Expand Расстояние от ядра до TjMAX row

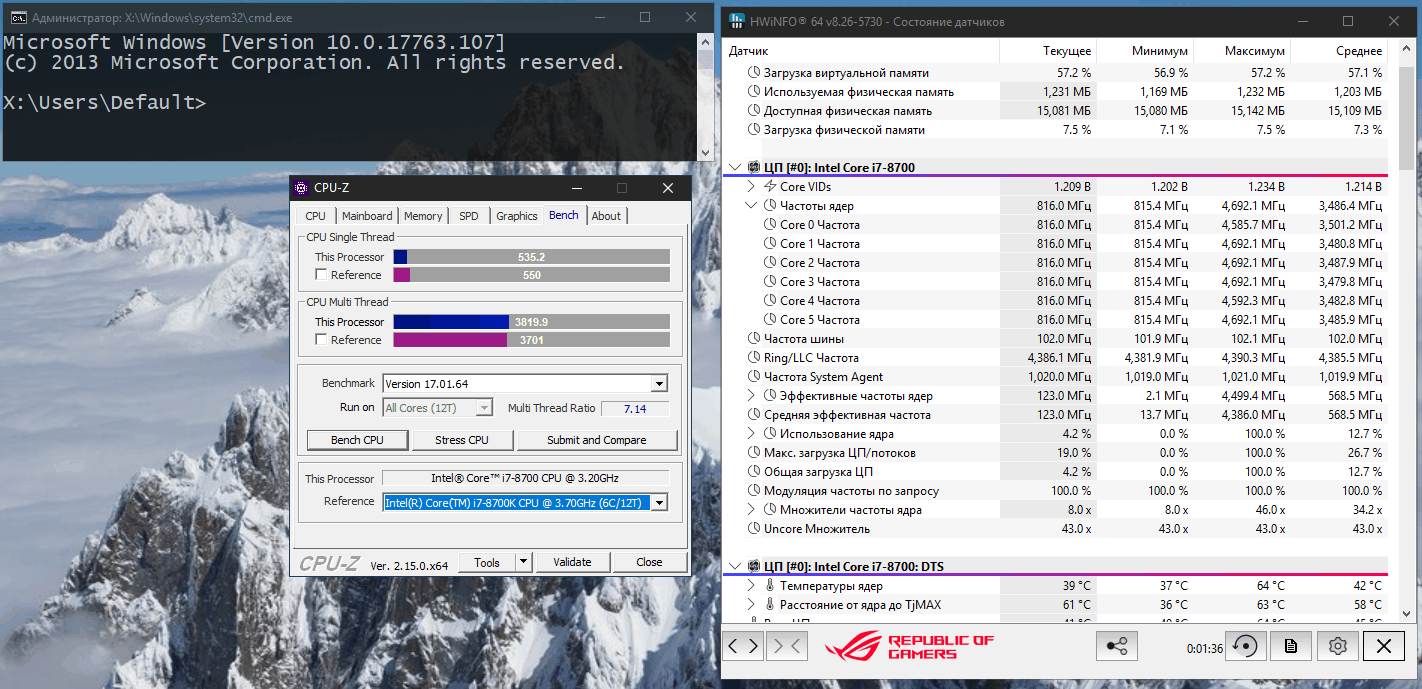click(x=752, y=604)
